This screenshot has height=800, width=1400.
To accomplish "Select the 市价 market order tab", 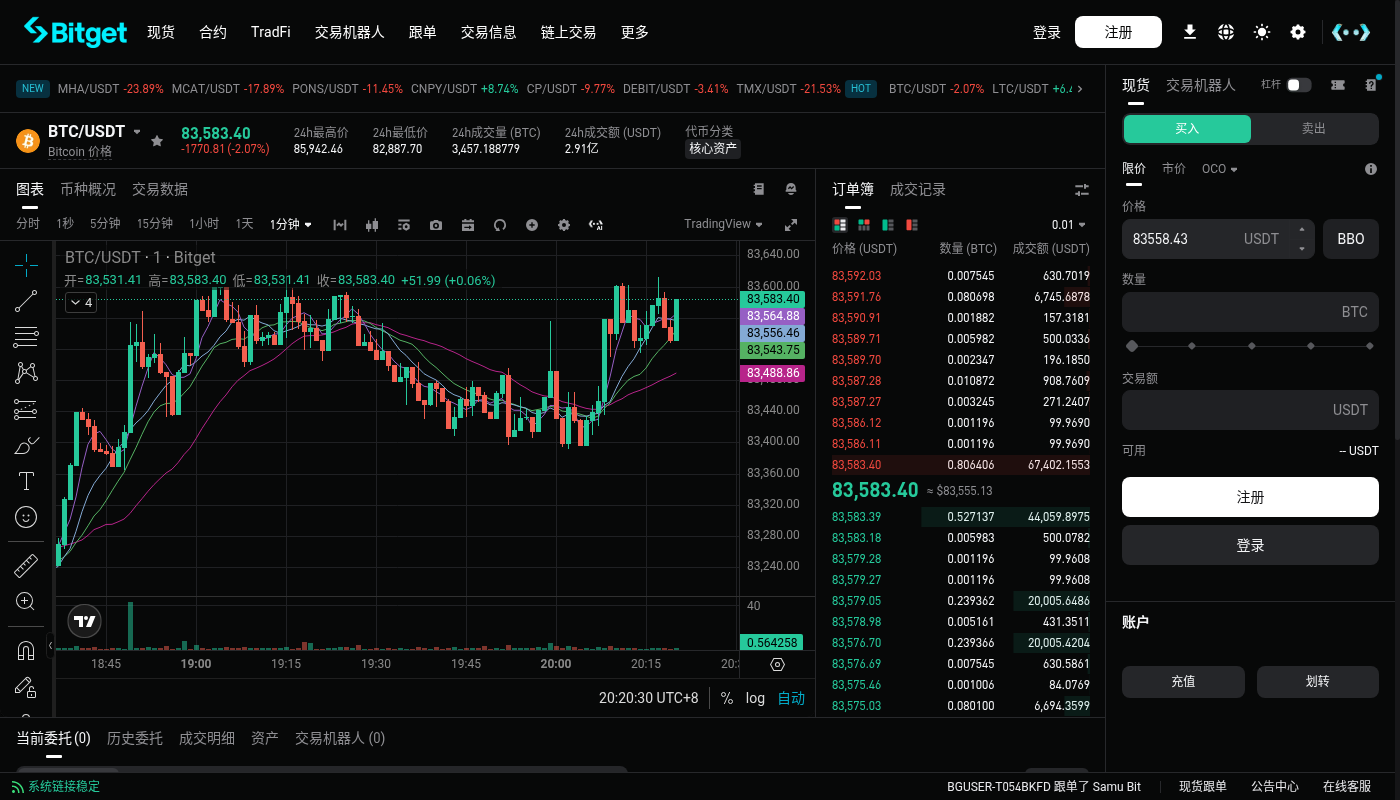I will click(x=1174, y=169).
